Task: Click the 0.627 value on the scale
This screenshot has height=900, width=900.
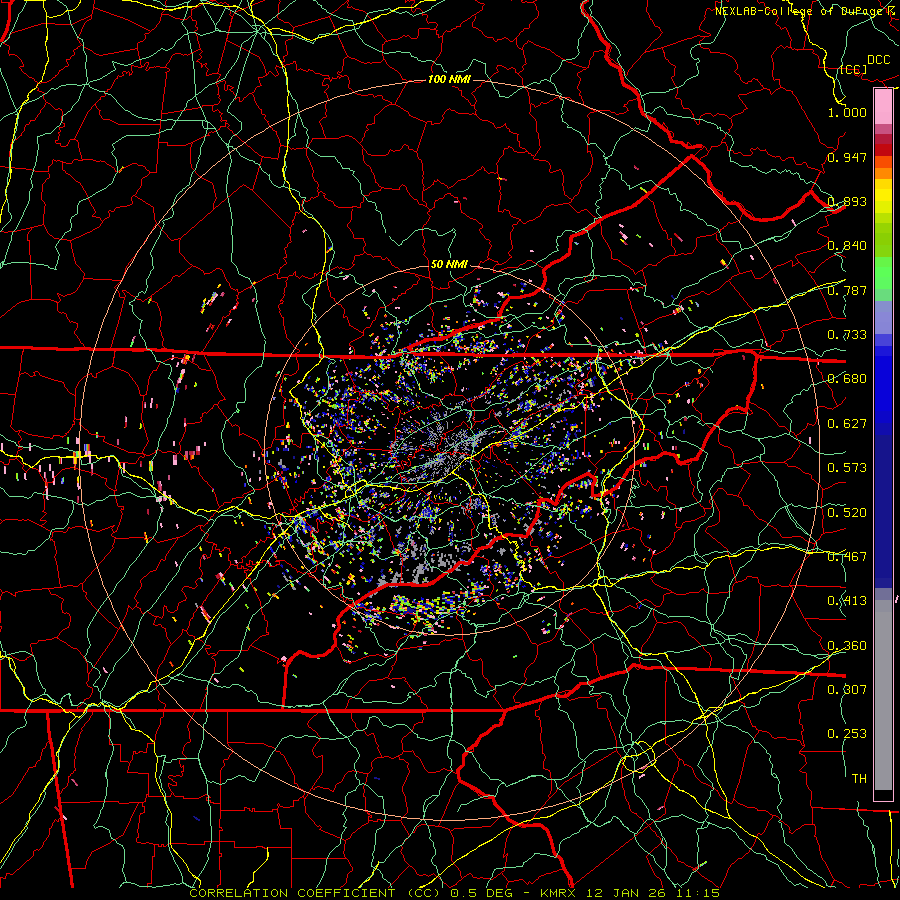Action: click(x=847, y=424)
